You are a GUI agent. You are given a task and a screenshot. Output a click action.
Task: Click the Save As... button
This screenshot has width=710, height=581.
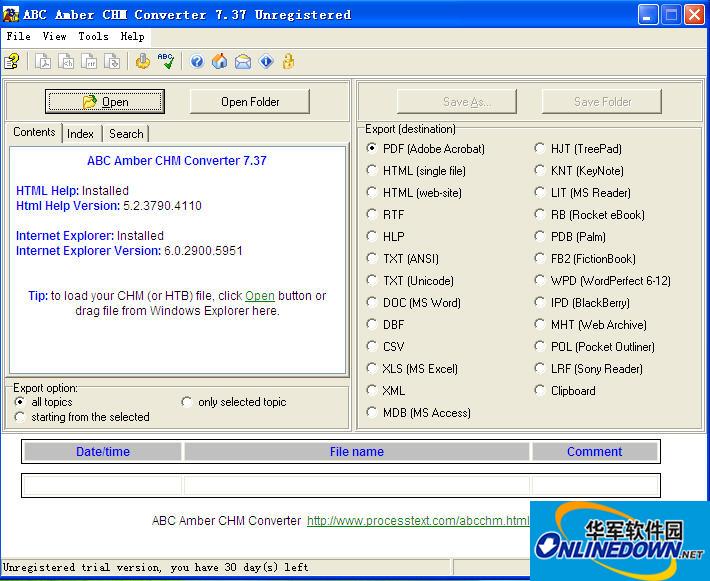(x=457, y=102)
